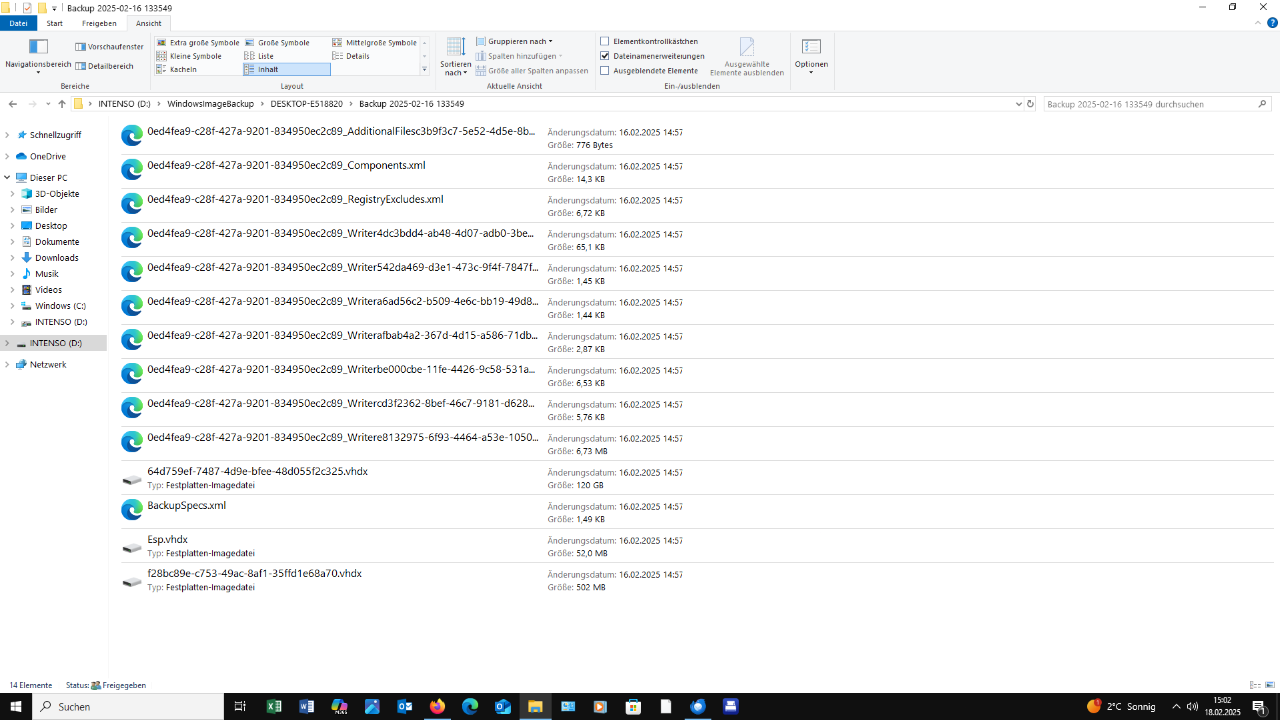
Task: Expand Schnellzugriff in navigation tree
Action: [7, 135]
